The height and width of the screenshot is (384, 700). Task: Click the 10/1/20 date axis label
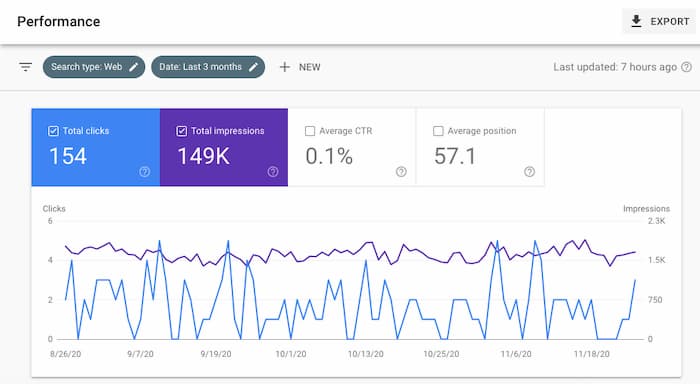point(291,354)
